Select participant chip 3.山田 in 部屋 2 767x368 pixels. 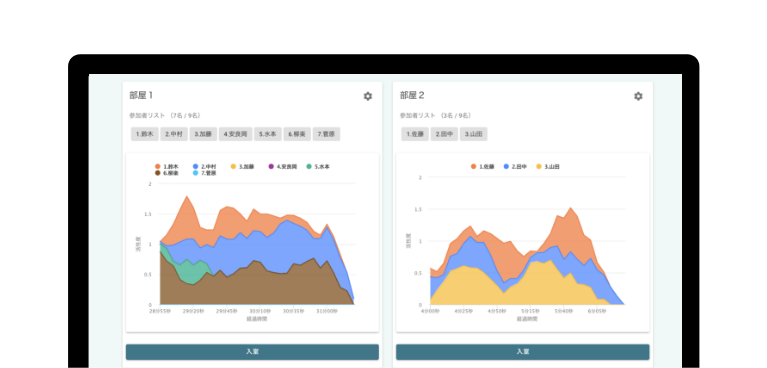click(474, 134)
